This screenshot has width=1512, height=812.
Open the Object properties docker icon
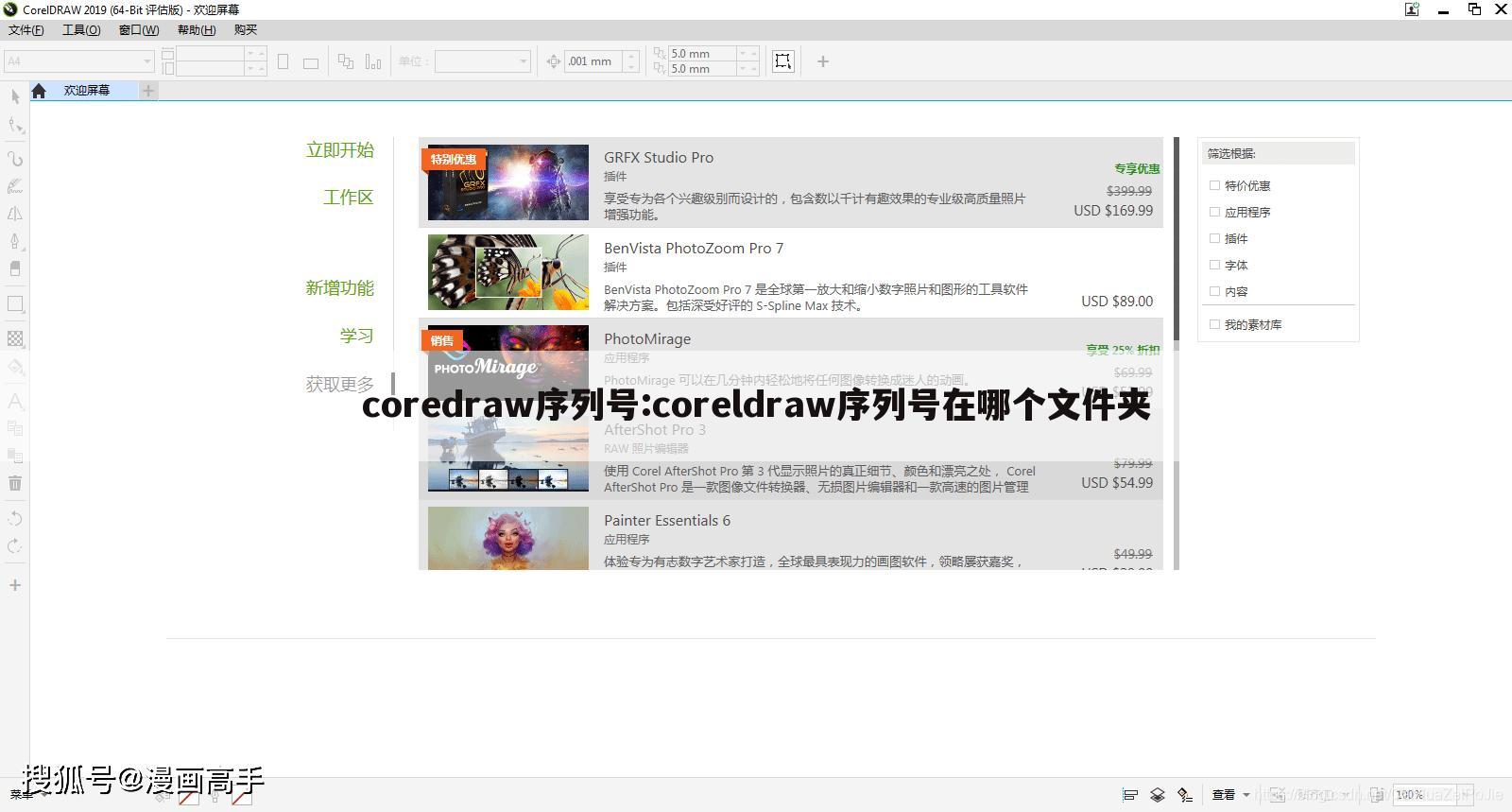pyautogui.click(x=1185, y=795)
